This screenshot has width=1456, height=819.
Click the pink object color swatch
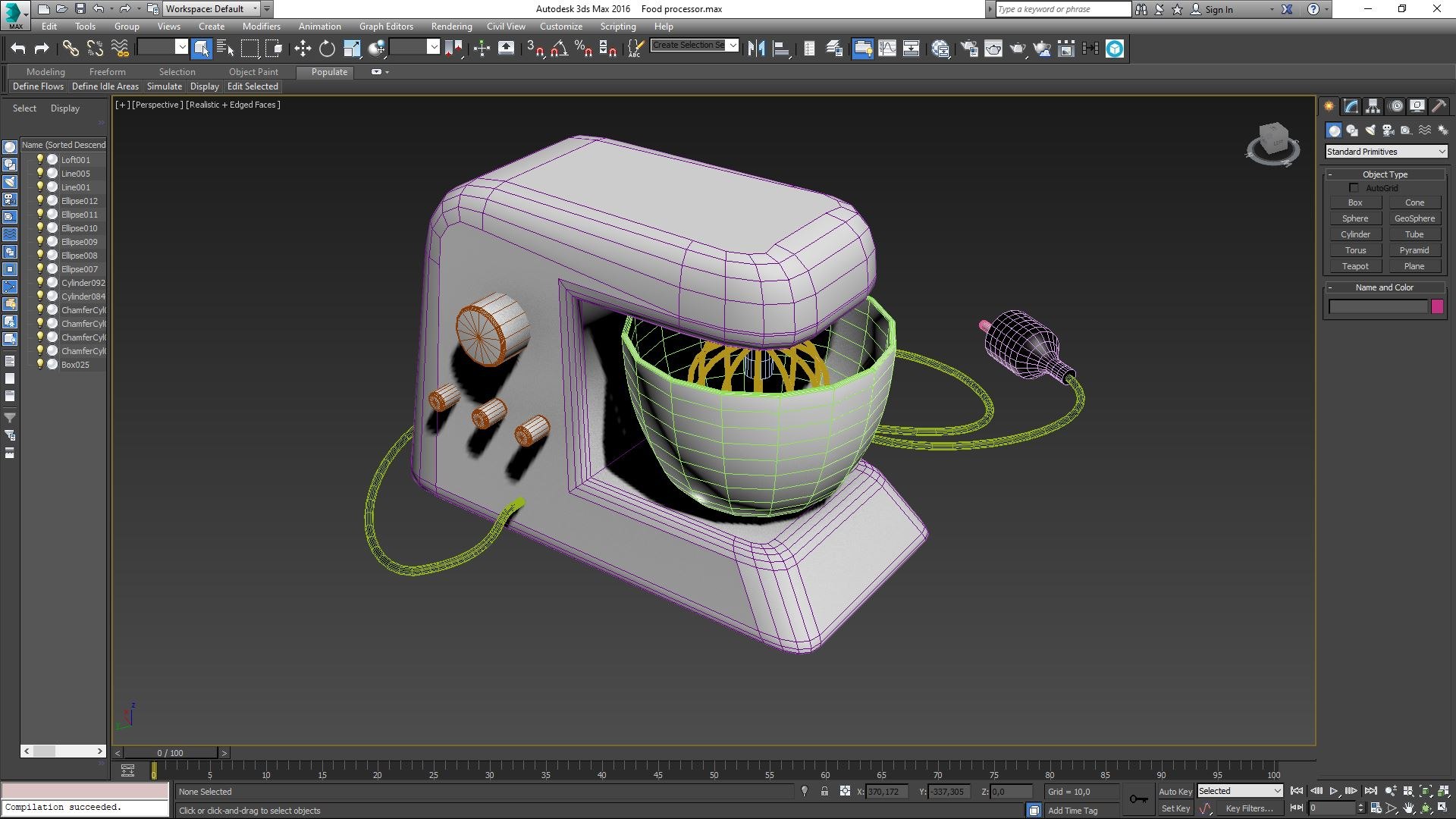(x=1437, y=306)
